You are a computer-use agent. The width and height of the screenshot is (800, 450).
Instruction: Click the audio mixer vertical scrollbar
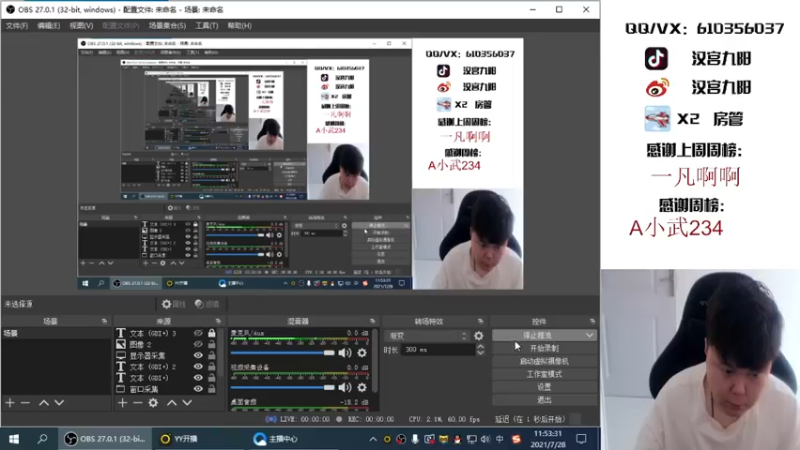tap(376, 360)
